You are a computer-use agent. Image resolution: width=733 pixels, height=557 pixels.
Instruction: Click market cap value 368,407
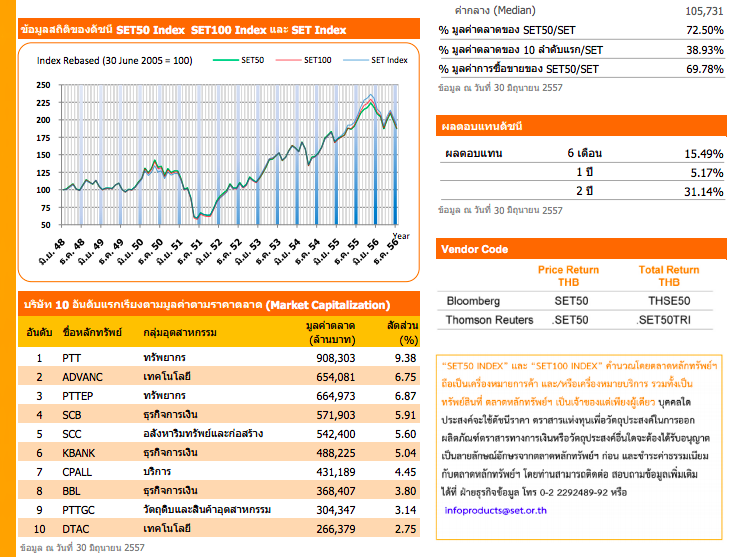click(x=336, y=491)
